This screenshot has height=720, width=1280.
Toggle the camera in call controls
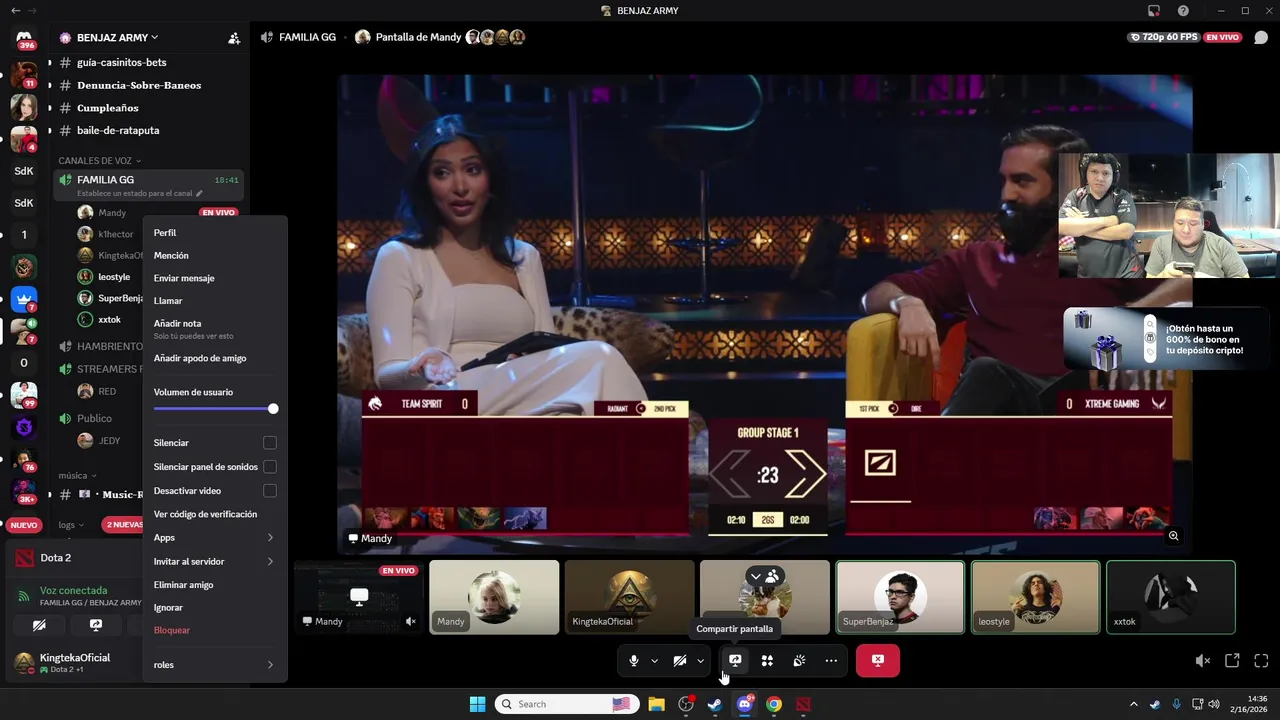680,661
